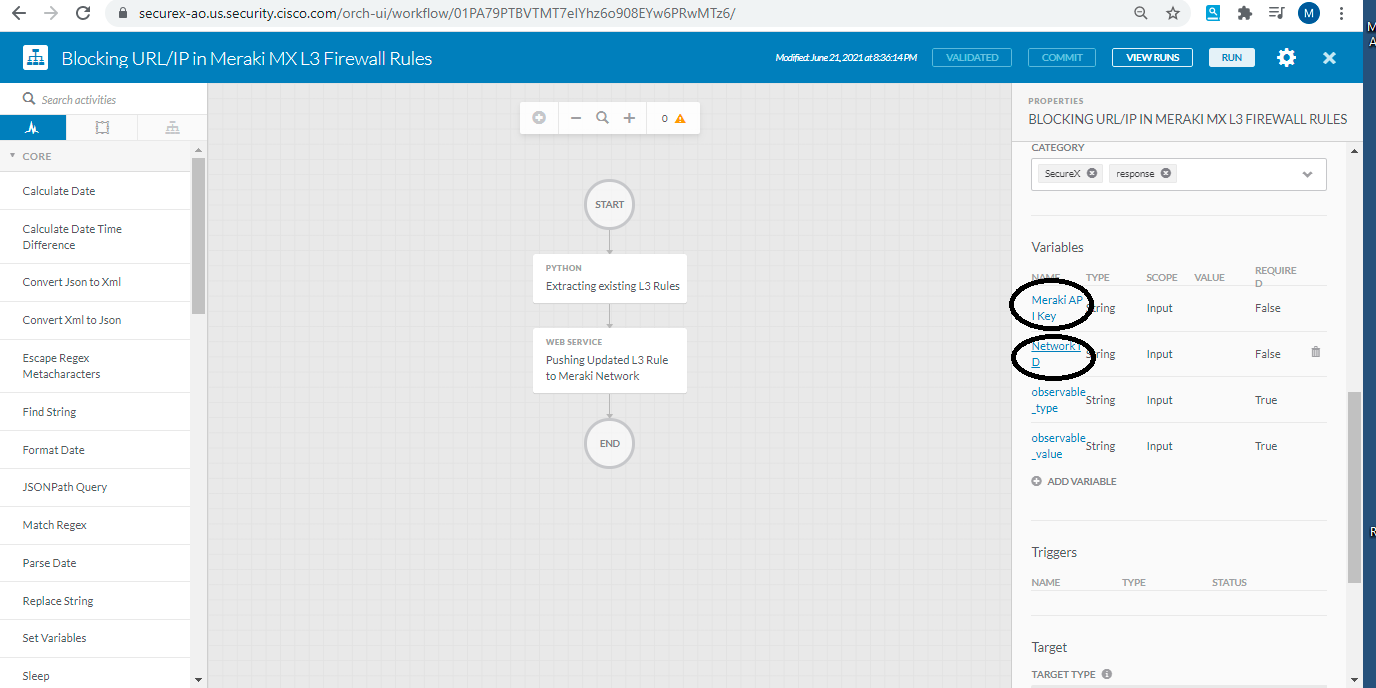Reload the browser page
The width and height of the screenshot is (1376, 688).
point(83,13)
